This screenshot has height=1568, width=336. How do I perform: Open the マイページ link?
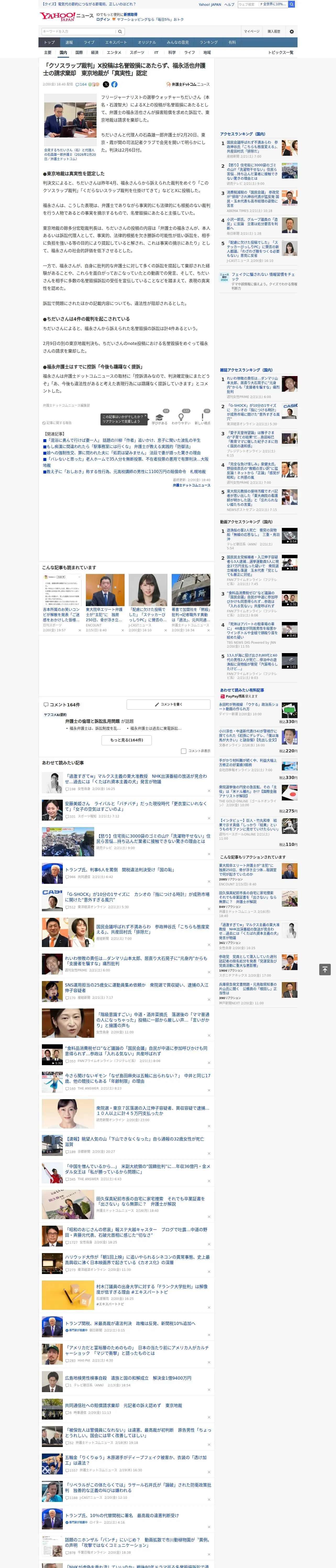click(251, 32)
